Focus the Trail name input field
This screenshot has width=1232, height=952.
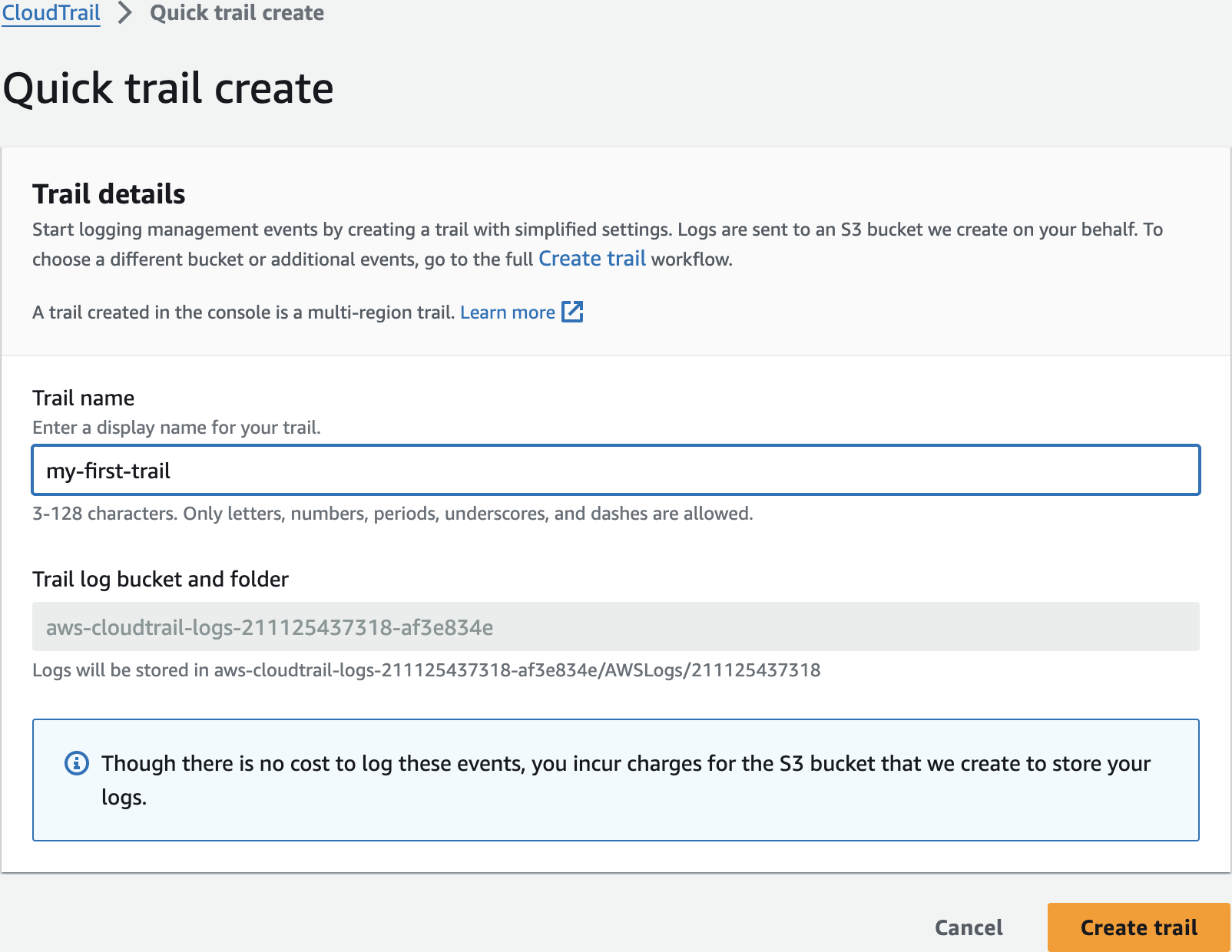616,470
